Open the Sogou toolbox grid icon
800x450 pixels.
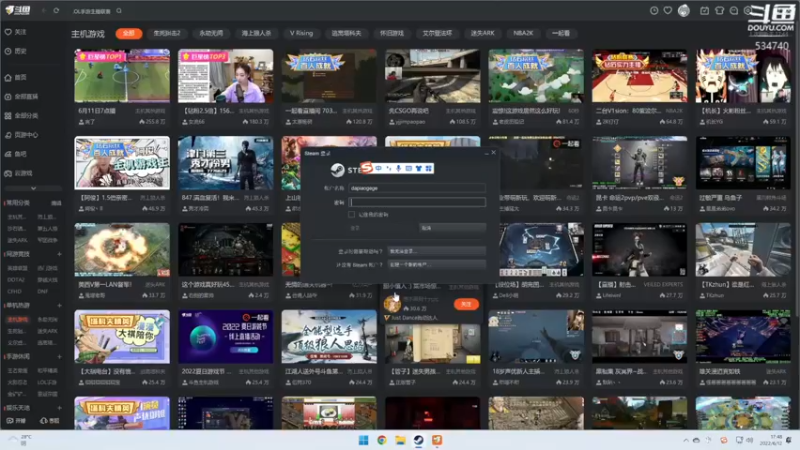429,168
